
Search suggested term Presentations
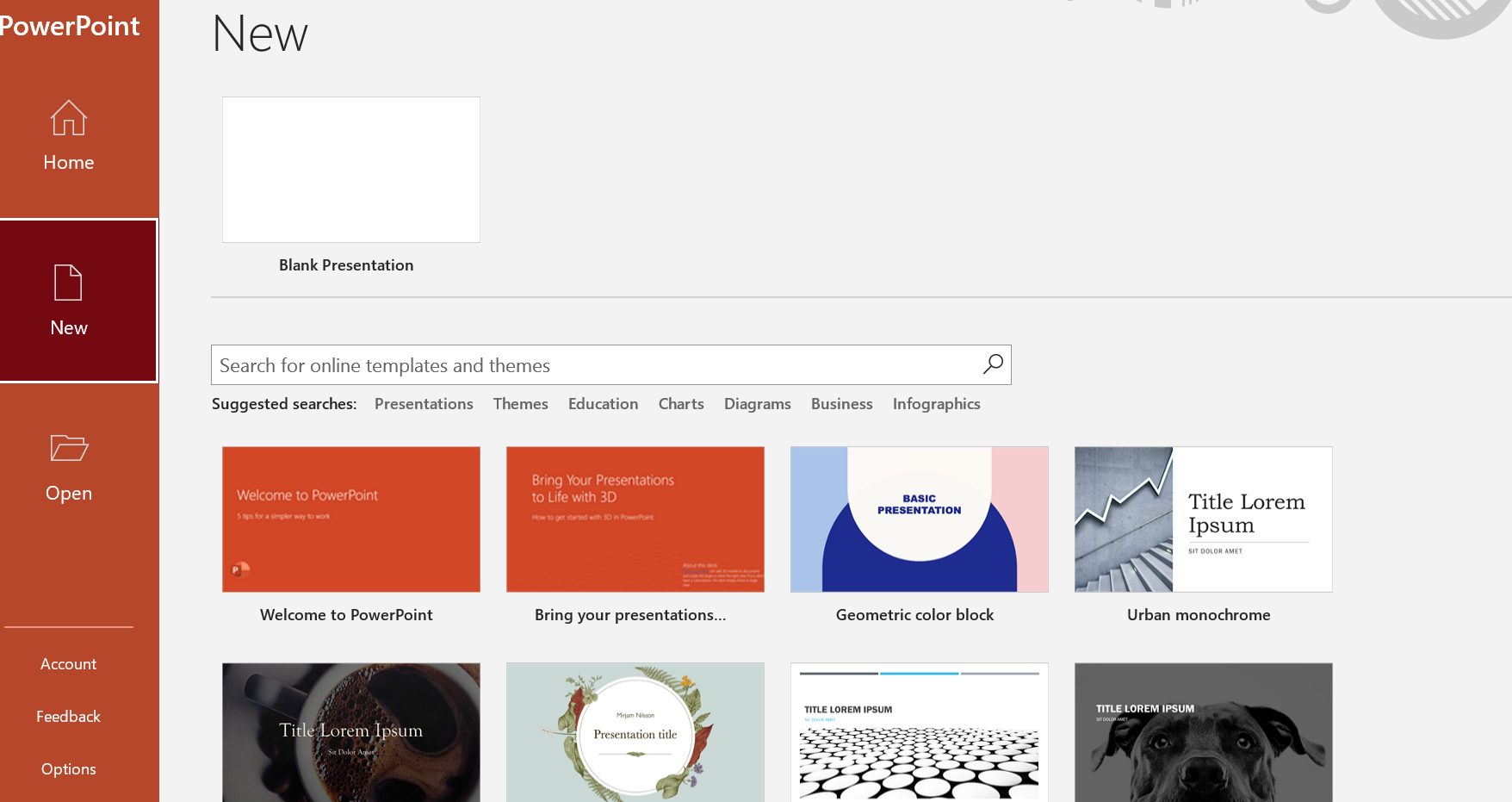[424, 404]
